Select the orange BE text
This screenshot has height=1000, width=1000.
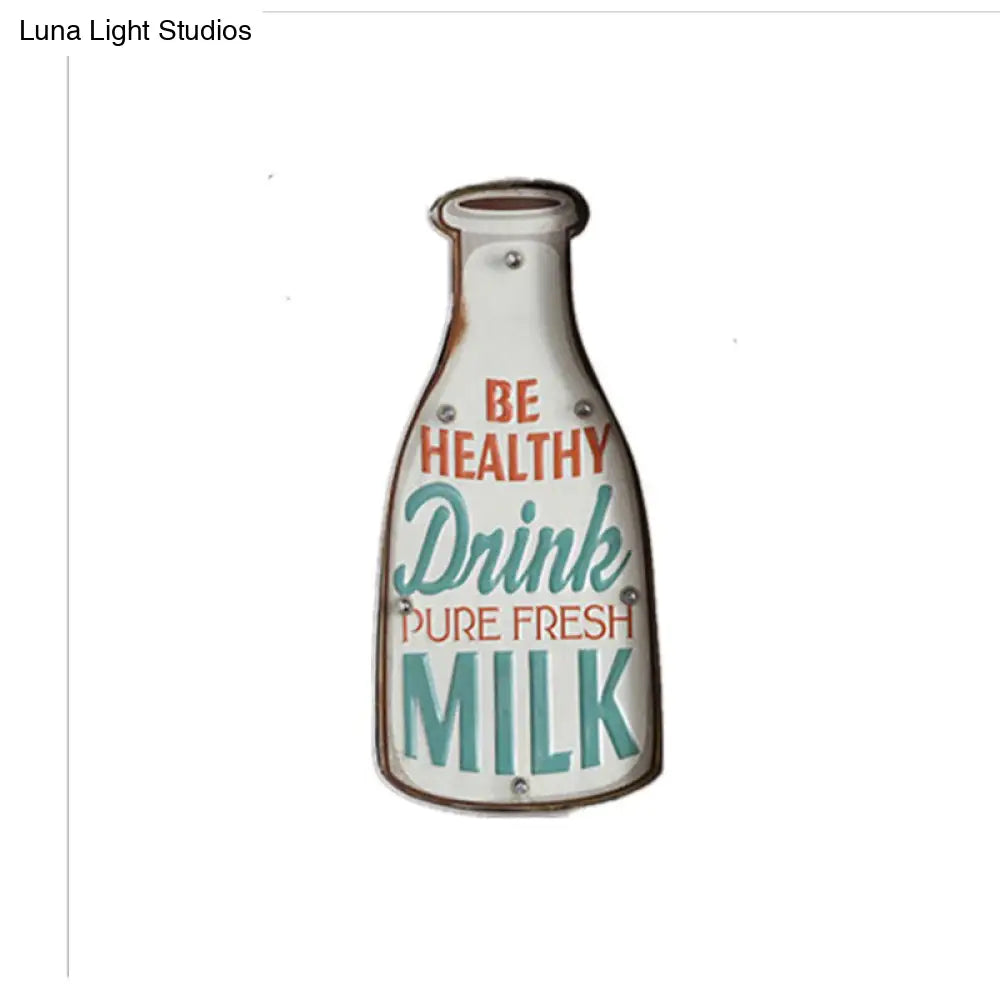pos(512,401)
